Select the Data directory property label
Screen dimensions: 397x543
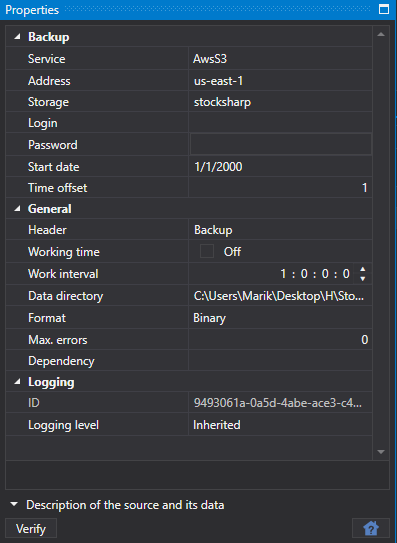tap(65, 296)
